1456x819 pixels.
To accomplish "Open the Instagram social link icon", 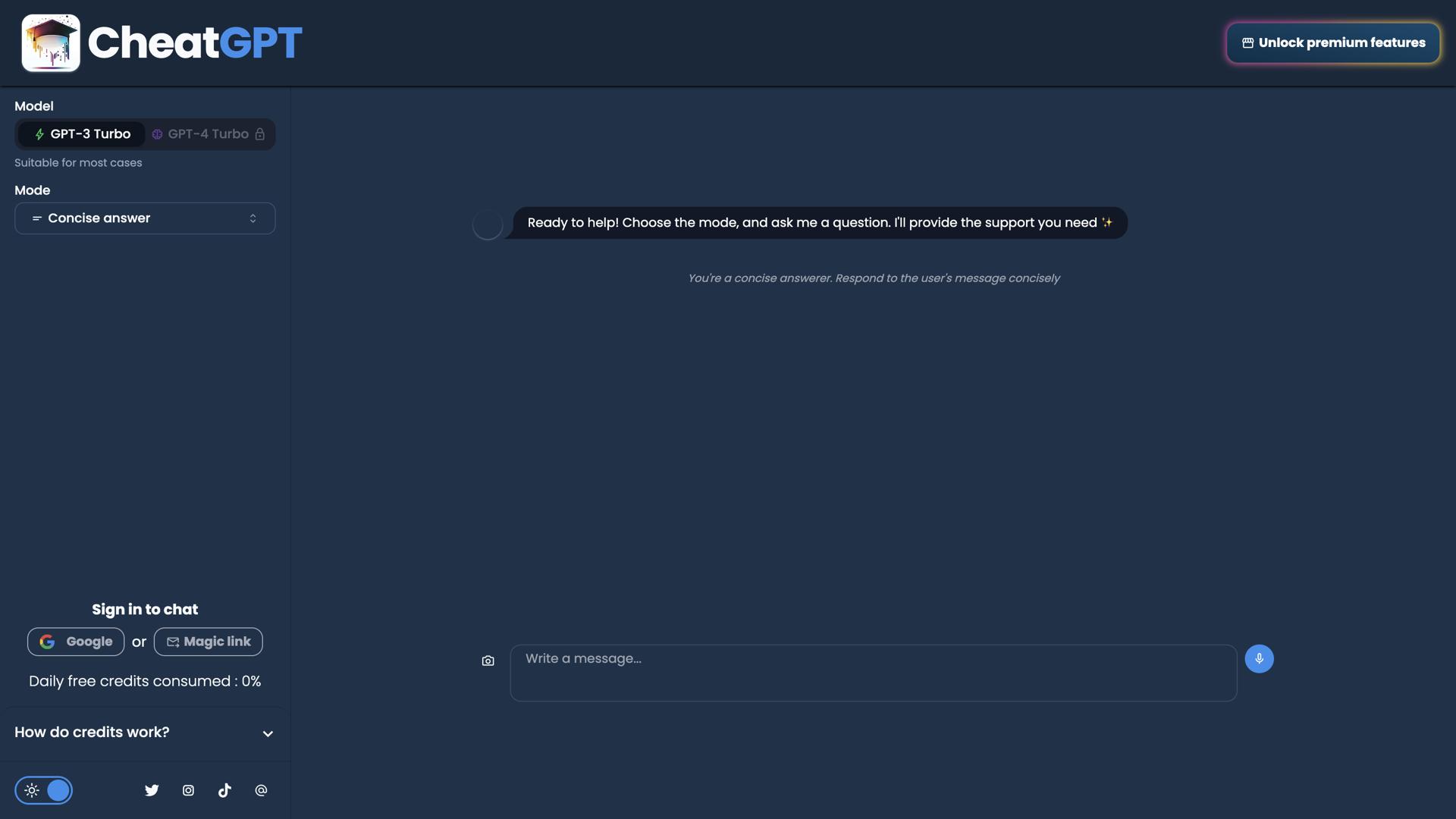I will tap(188, 790).
